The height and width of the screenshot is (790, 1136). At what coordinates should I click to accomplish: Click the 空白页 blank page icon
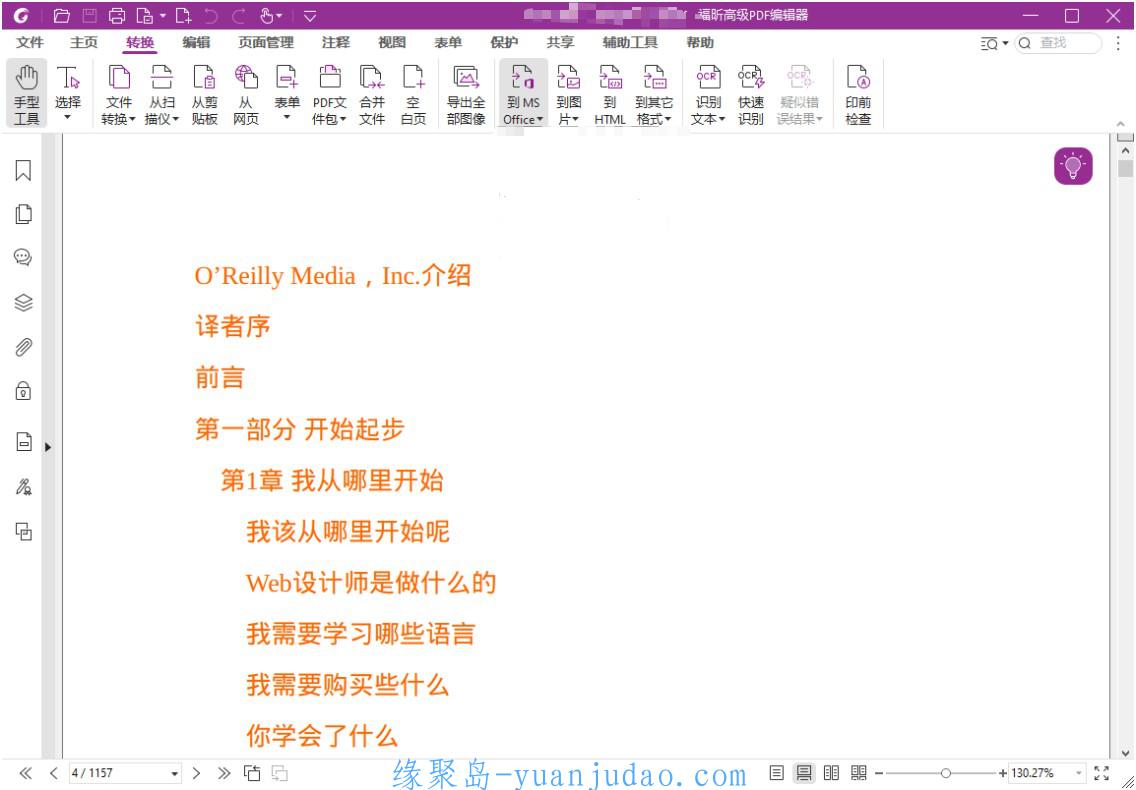click(413, 94)
